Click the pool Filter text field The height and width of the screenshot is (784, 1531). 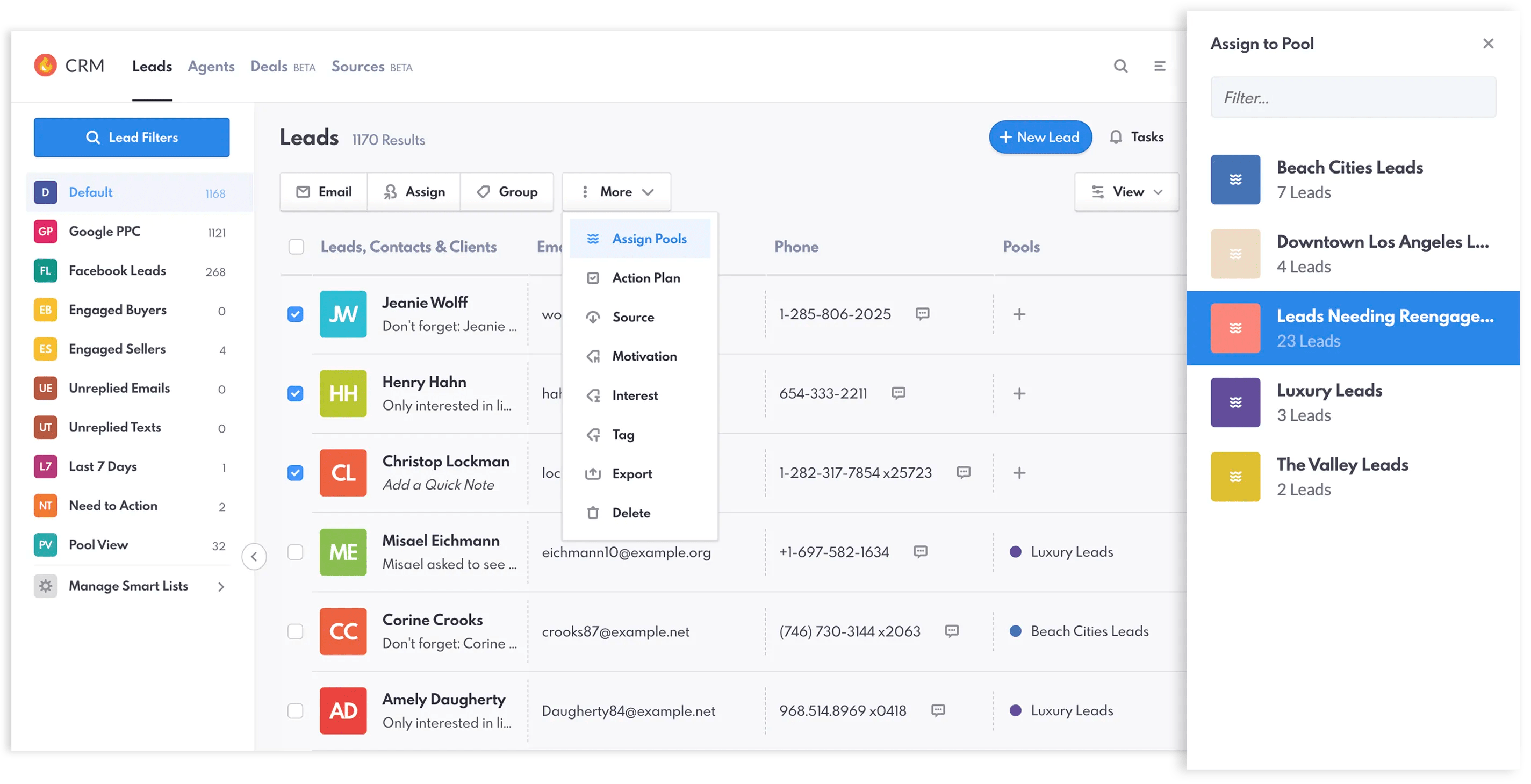[1353, 97]
